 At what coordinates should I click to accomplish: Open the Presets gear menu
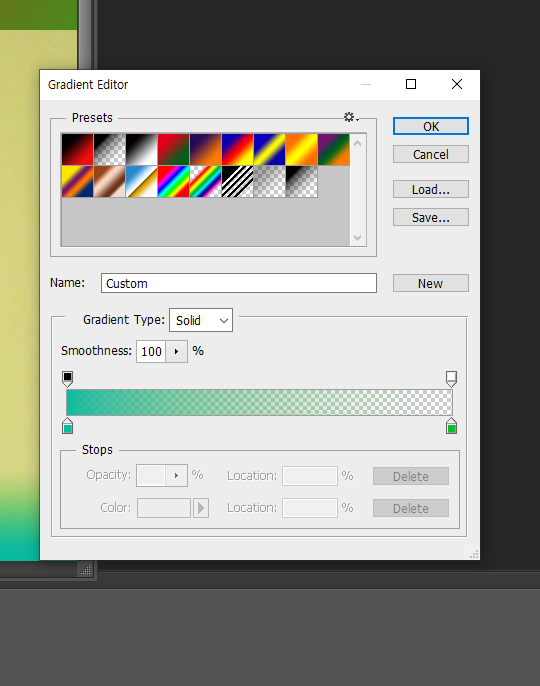coord(350,117)
